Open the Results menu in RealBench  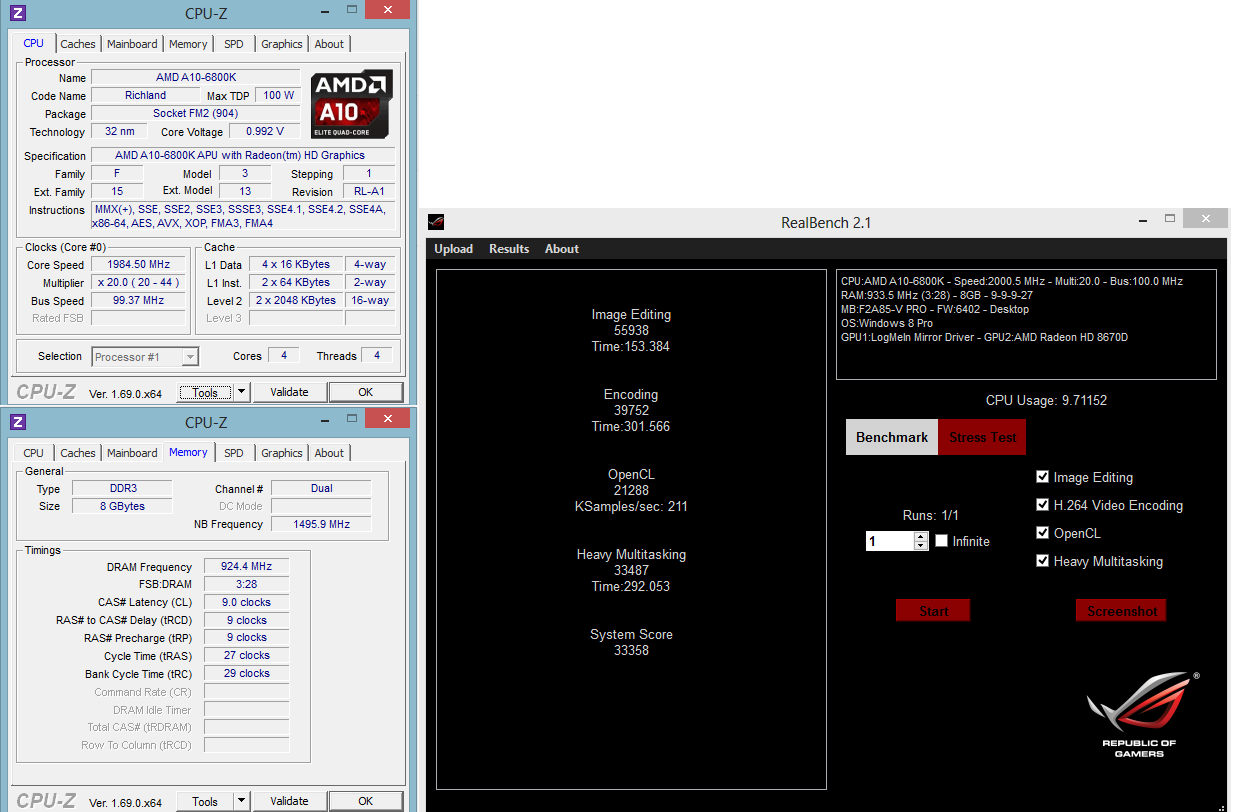click(509, 249)
